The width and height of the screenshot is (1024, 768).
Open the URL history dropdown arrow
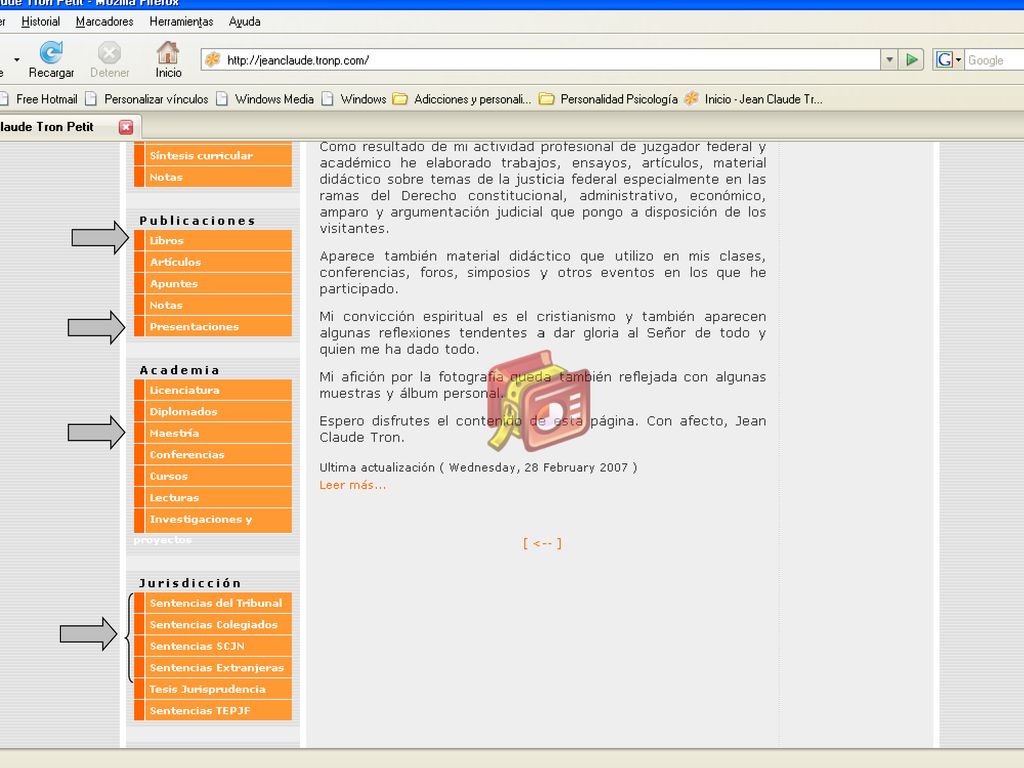pos(889,60)
